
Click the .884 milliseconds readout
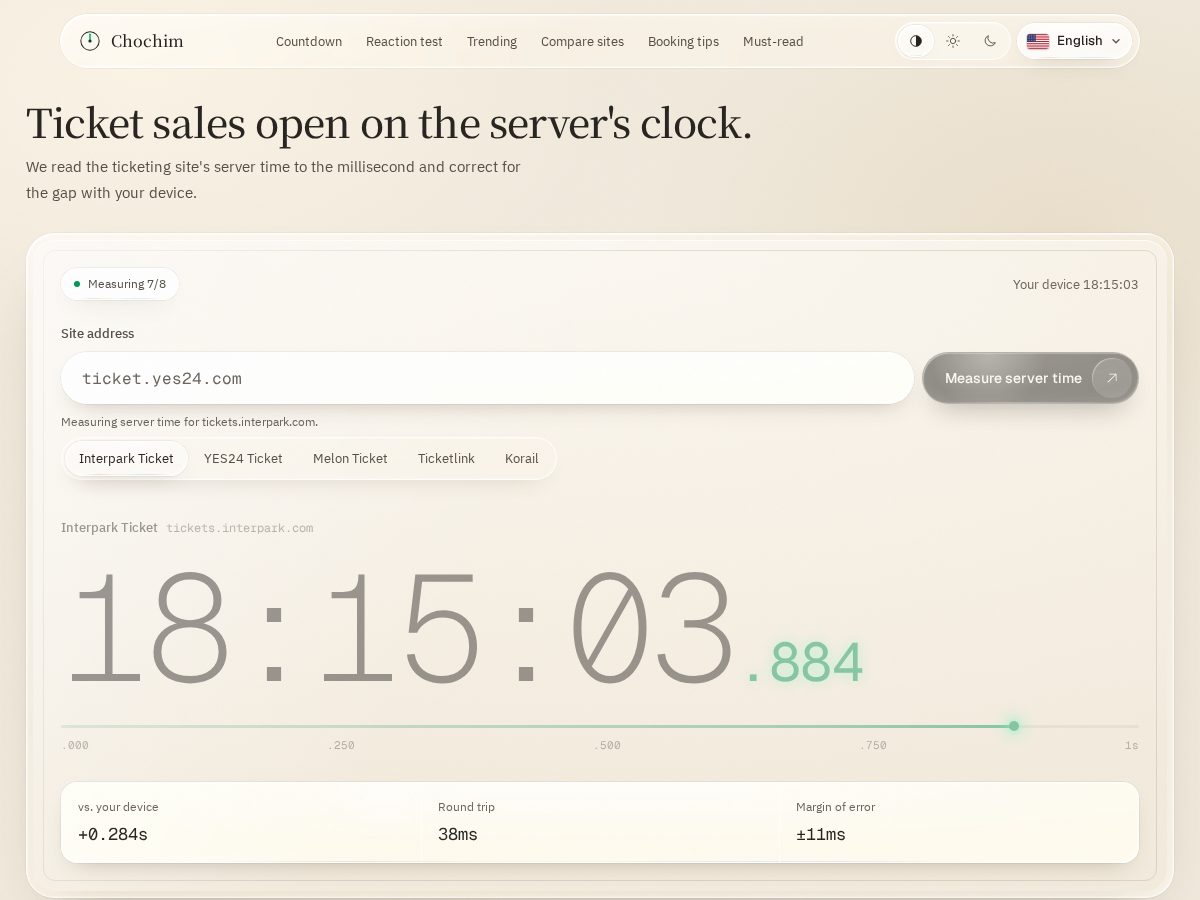[x=805, y=663]
